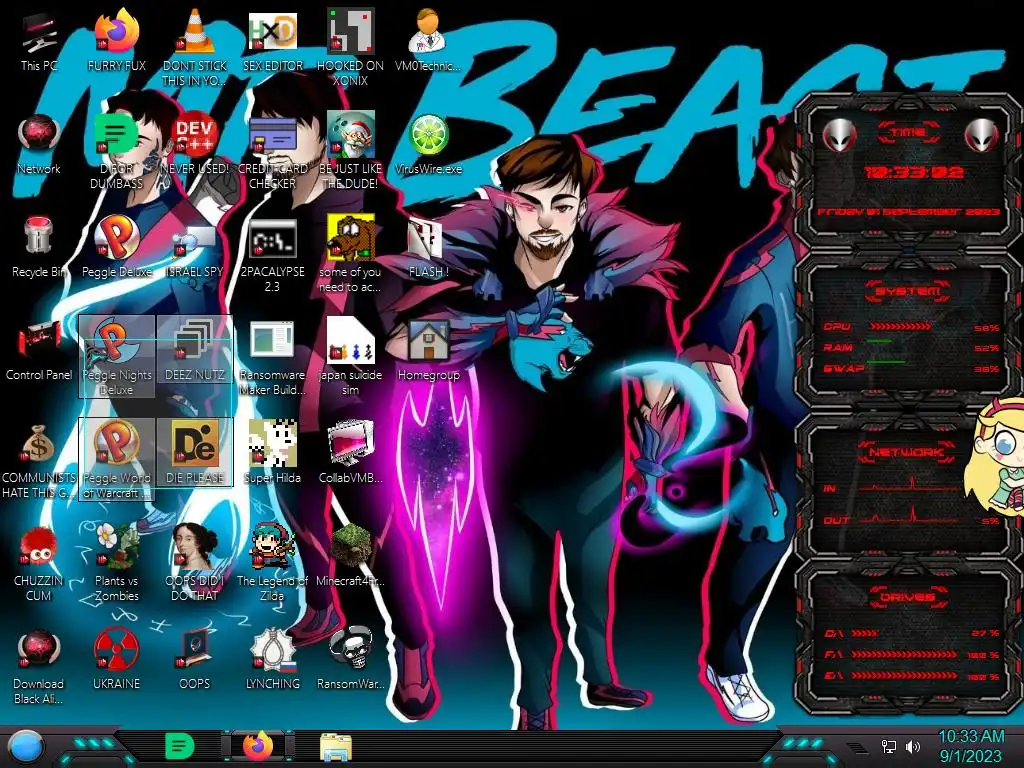This screenshot has height=768, width=1024.
Task: Click the left alien head on the widget
Action: 839,135
